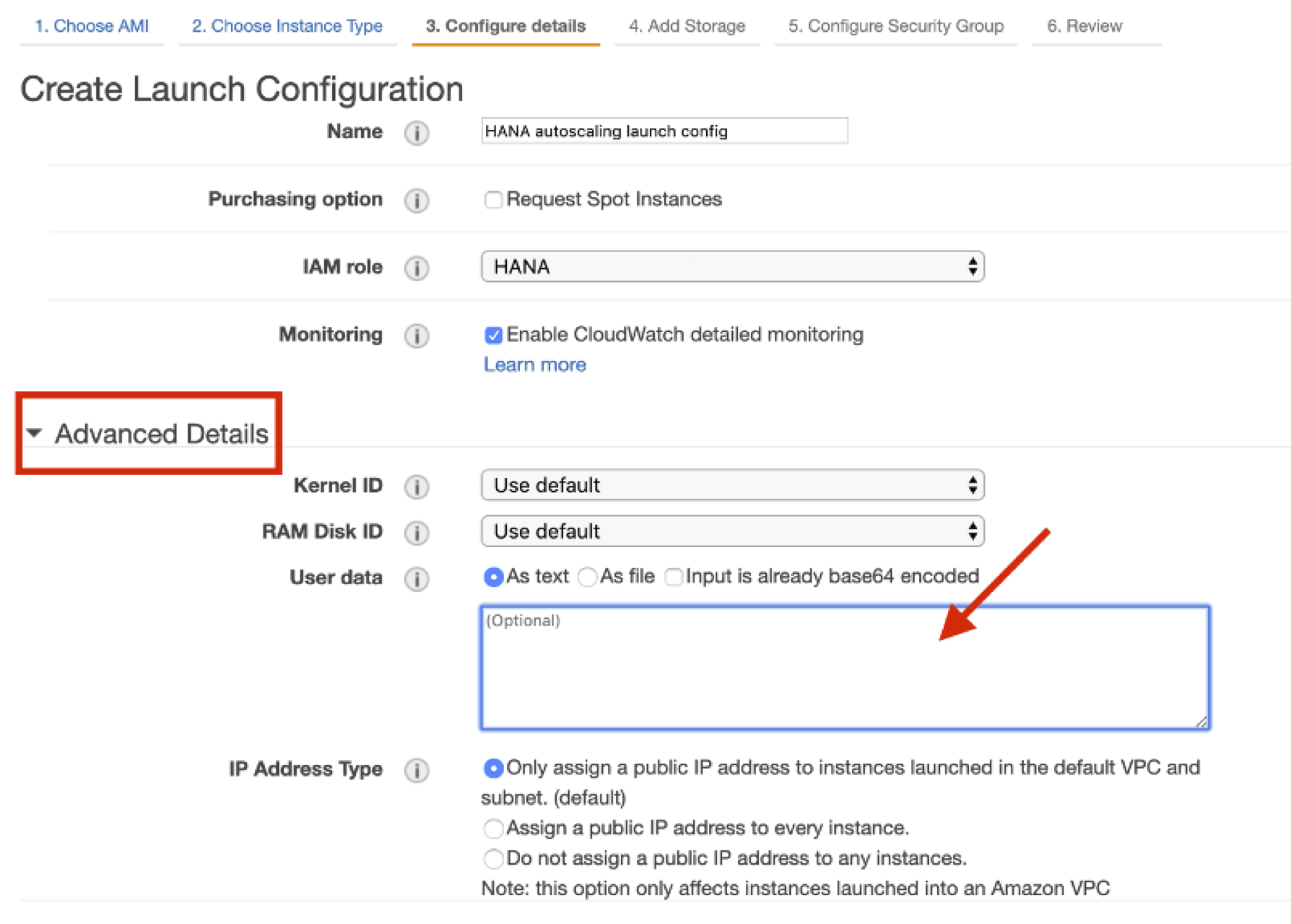Open the Kernel ID dropdown
Image resolution: width=1291 pixels, height=924 pixels.
pyautogui.click(x=732, y=485)
